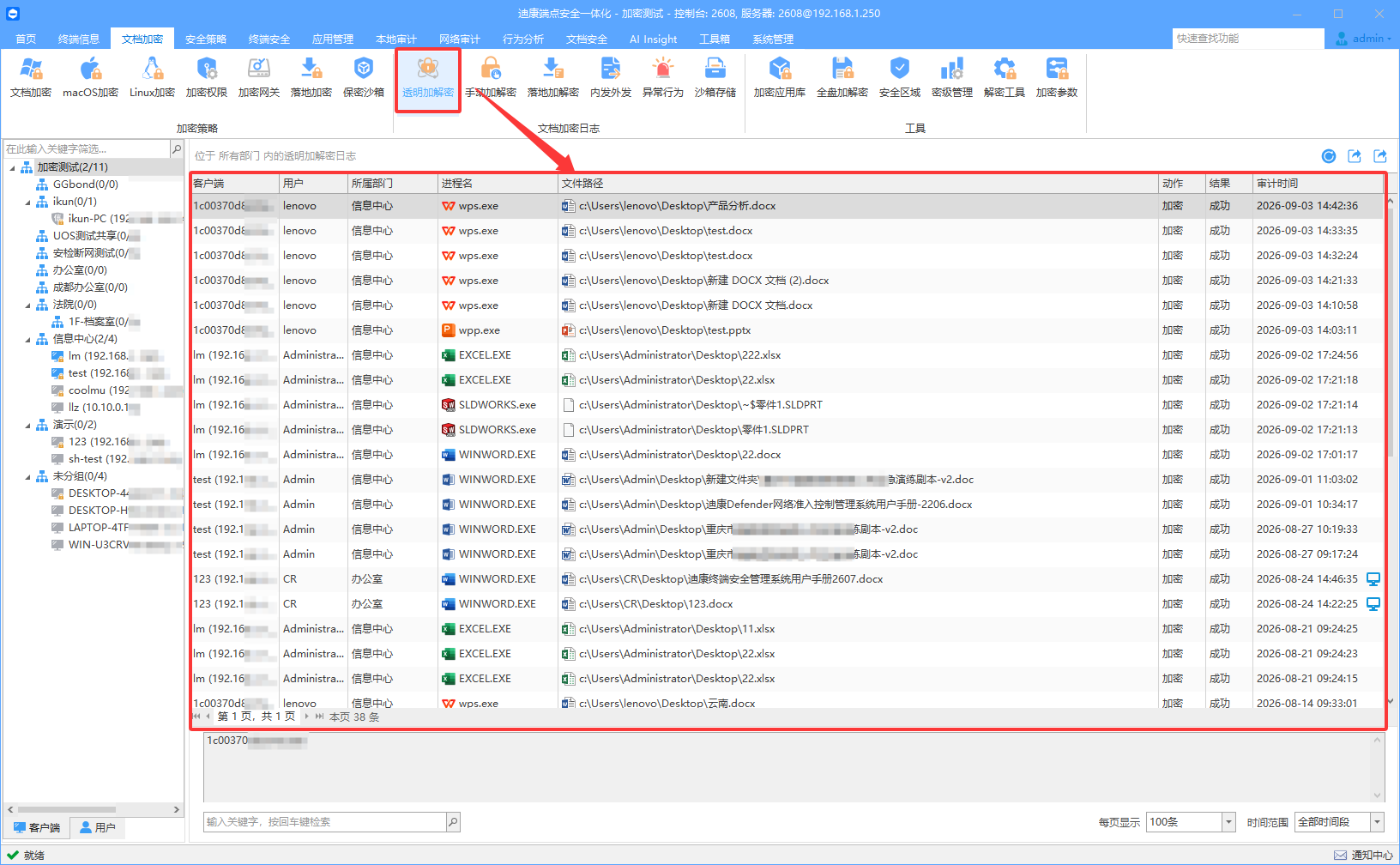Collapse the 信息中心(2/4) tree node
This screenshot has height=865, width=1400.
[27, 339]
